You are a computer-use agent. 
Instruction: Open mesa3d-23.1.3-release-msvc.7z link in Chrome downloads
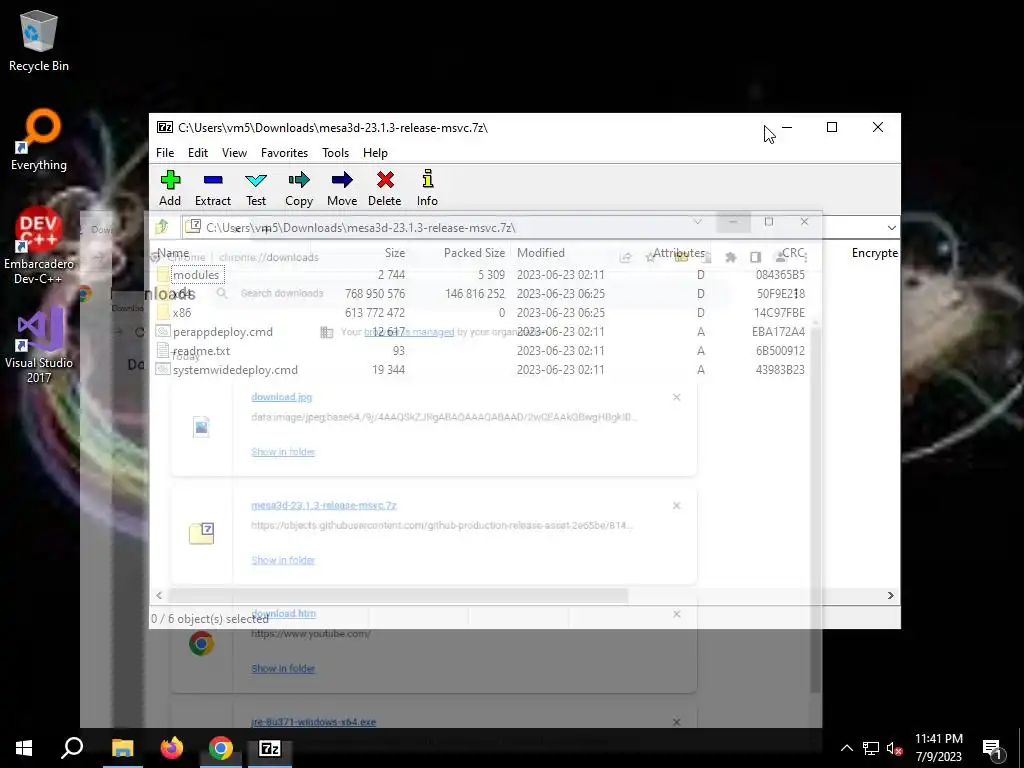click(x=324, y=505)
